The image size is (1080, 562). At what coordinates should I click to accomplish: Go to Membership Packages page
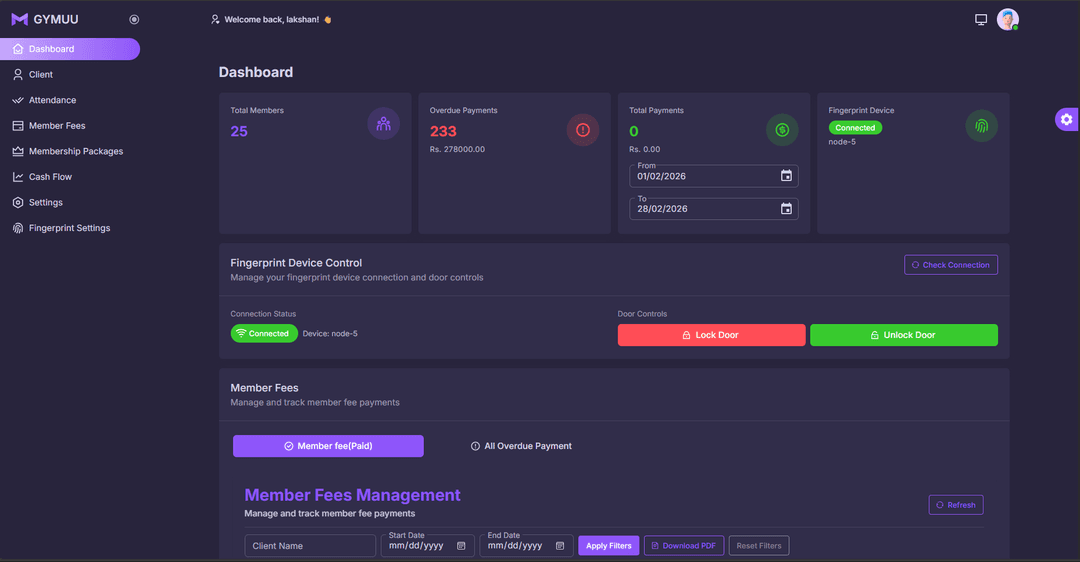pyautogui.click(x=76, y=151)
